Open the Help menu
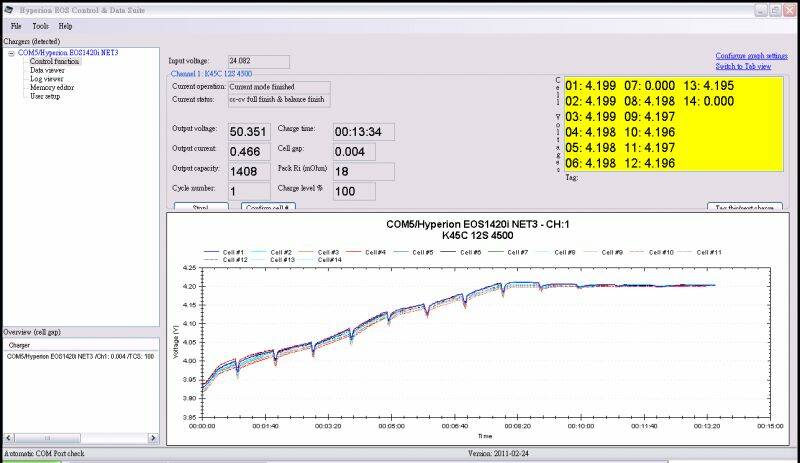The height and width of the screenshot is (463, 800). pos(65,26)
